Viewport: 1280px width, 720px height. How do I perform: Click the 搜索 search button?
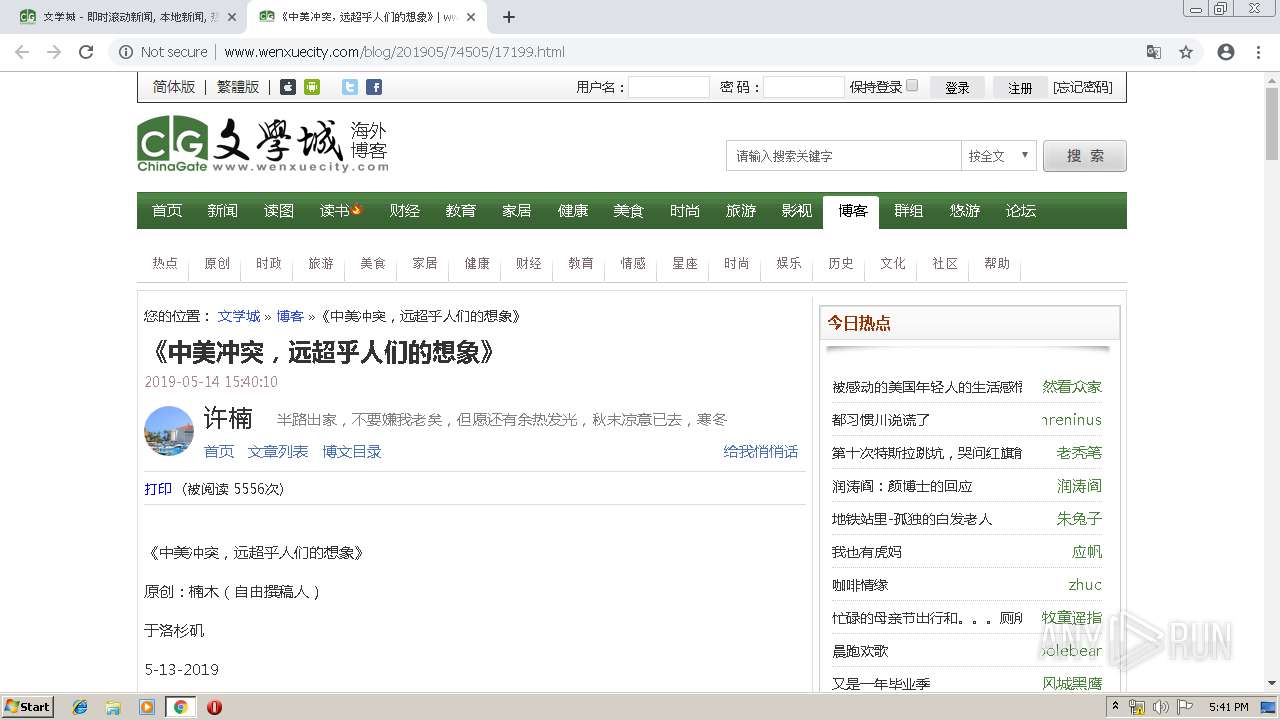[1085, 156]
